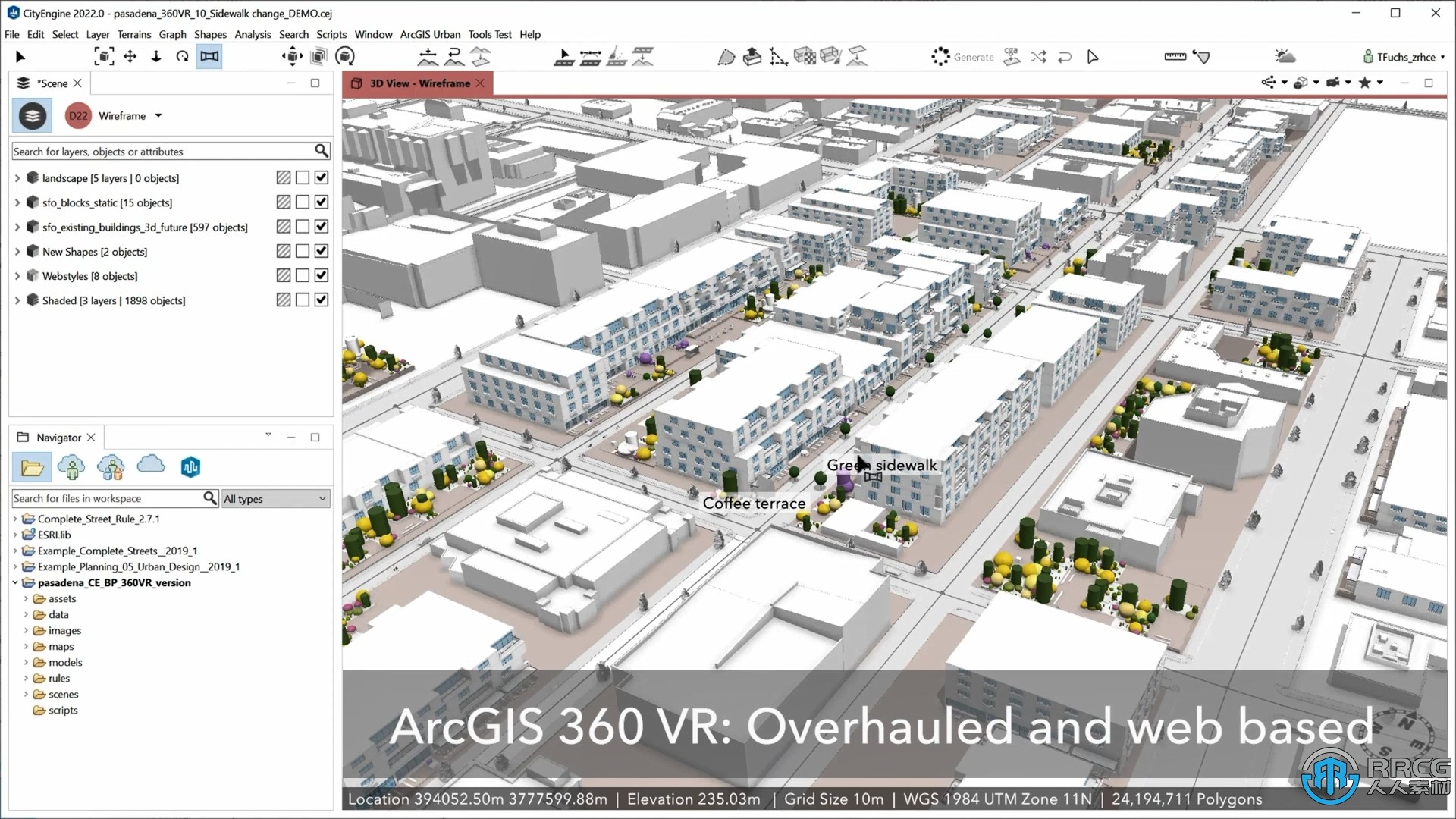
Task: Select the Polygonal Shape Creation tool
Action: pos(726,57)
